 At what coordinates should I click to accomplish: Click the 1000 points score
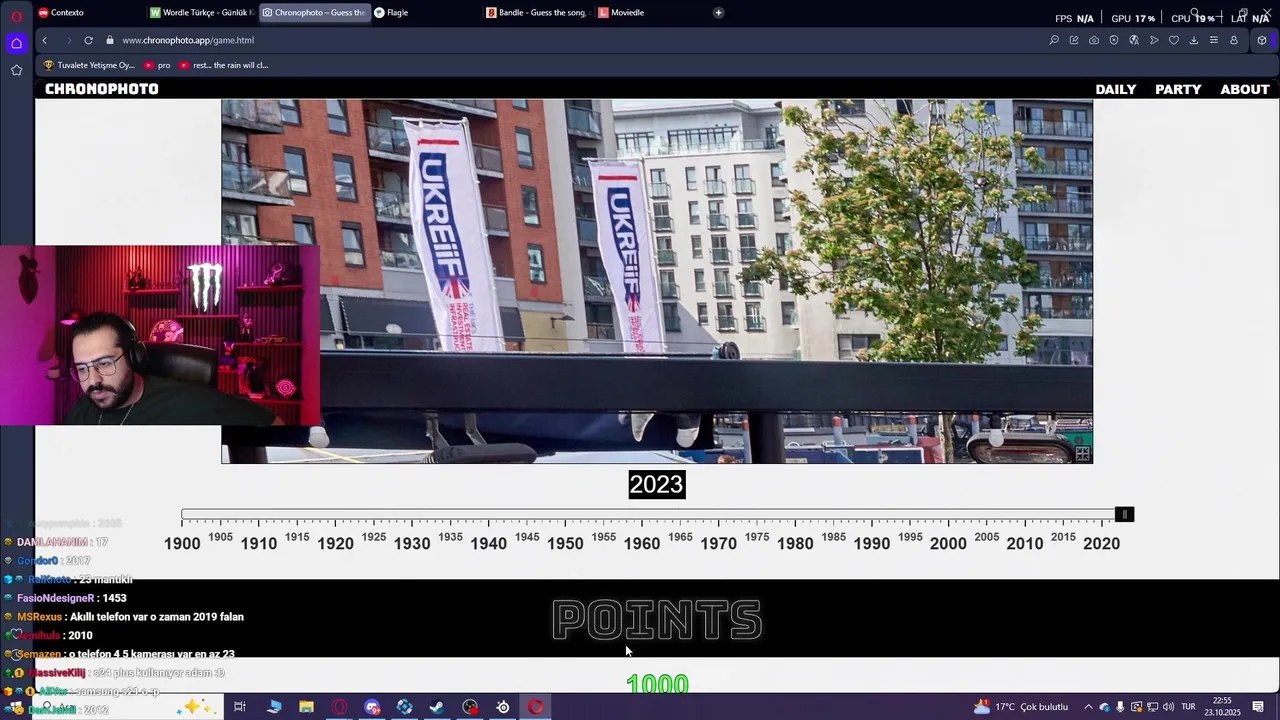coord(657,685)
